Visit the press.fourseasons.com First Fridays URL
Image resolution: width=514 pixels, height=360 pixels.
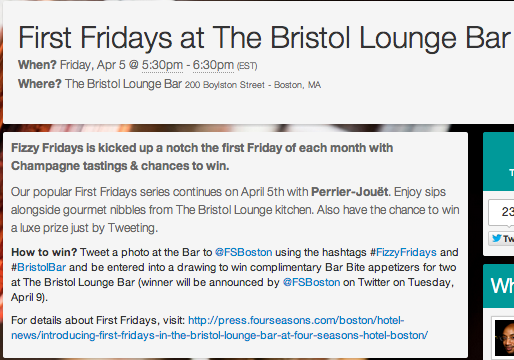[x=219, y=327]
